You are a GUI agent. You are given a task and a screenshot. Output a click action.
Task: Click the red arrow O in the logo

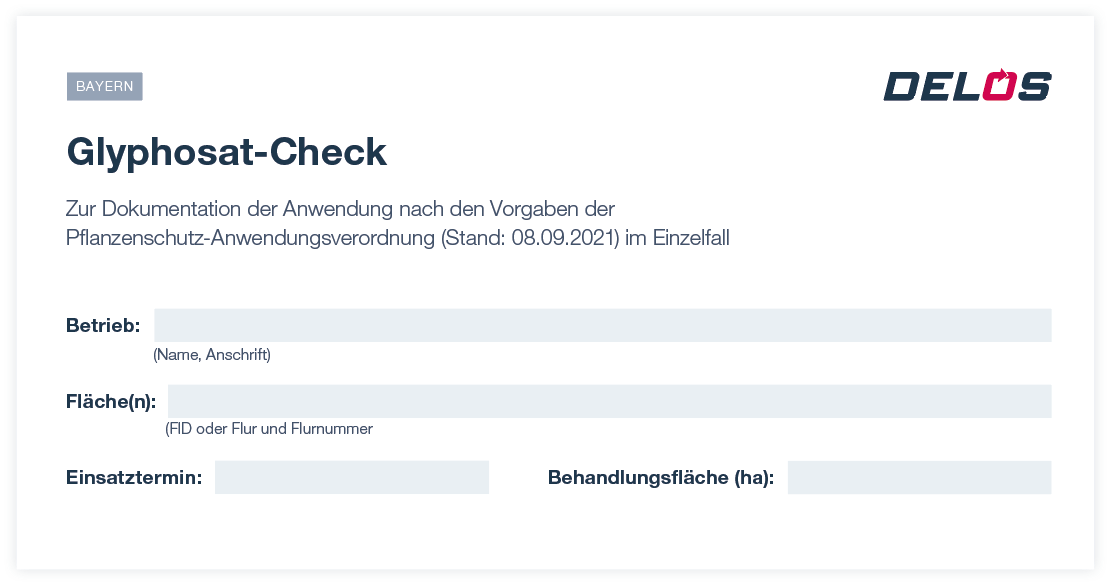pos(999,84)
